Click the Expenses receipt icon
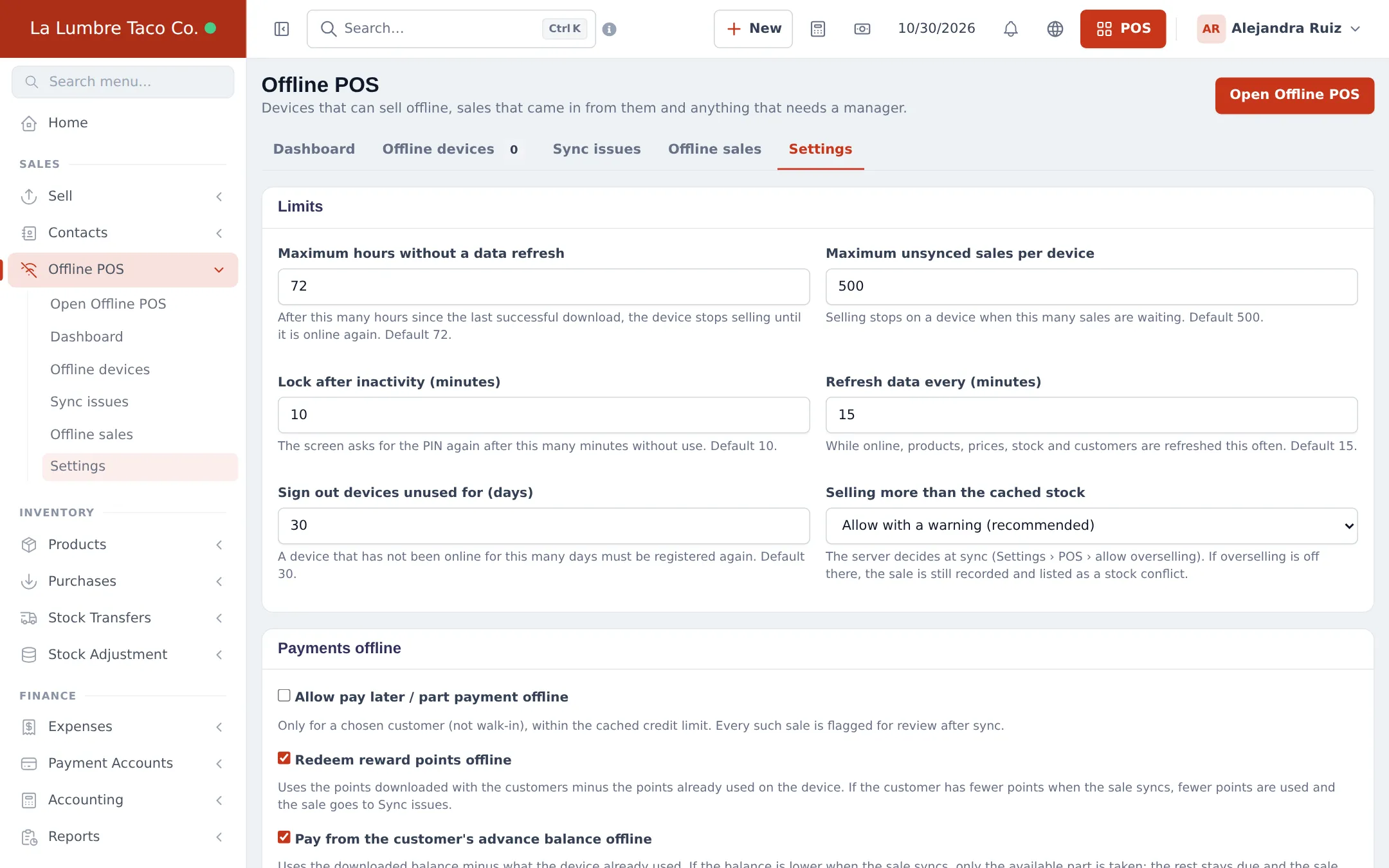Image resolution: width=1389 pixels, height=868 pixels. click(x=29, y=727)
